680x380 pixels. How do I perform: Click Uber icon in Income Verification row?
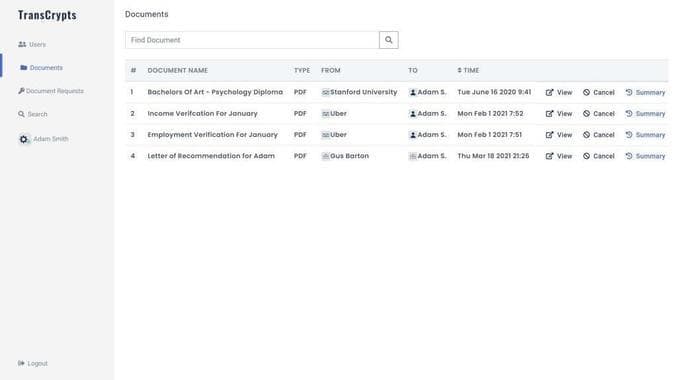(325, 114)
